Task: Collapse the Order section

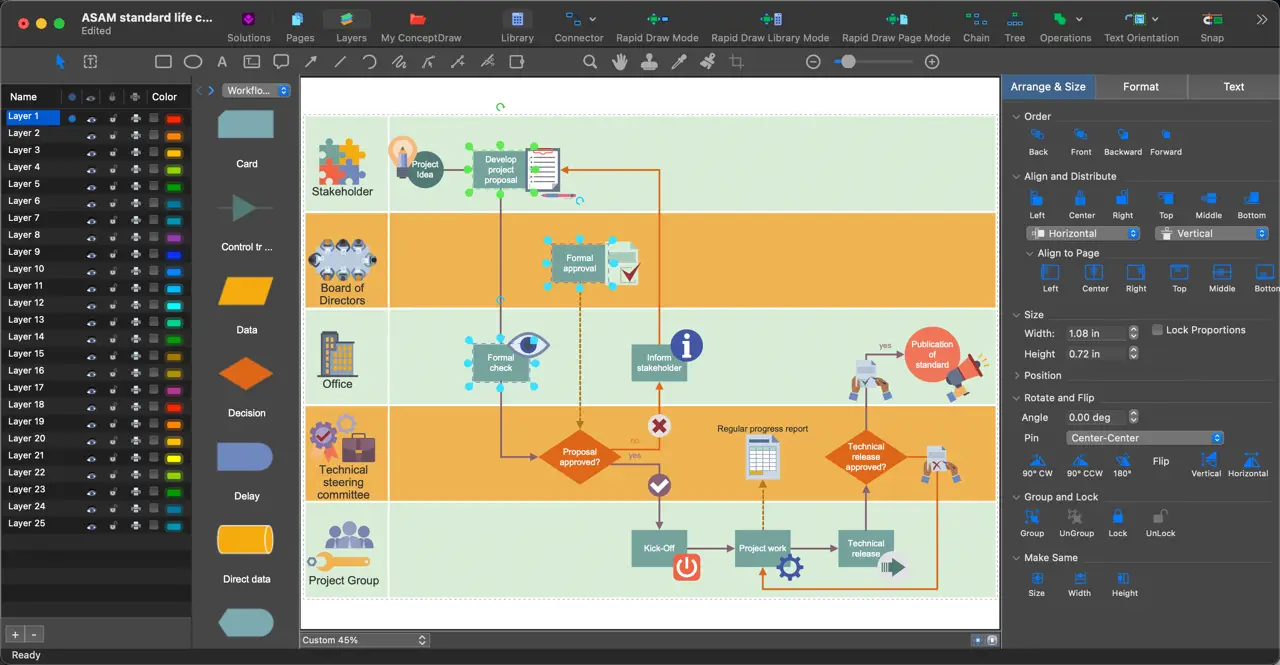Action: point(1017,117)
